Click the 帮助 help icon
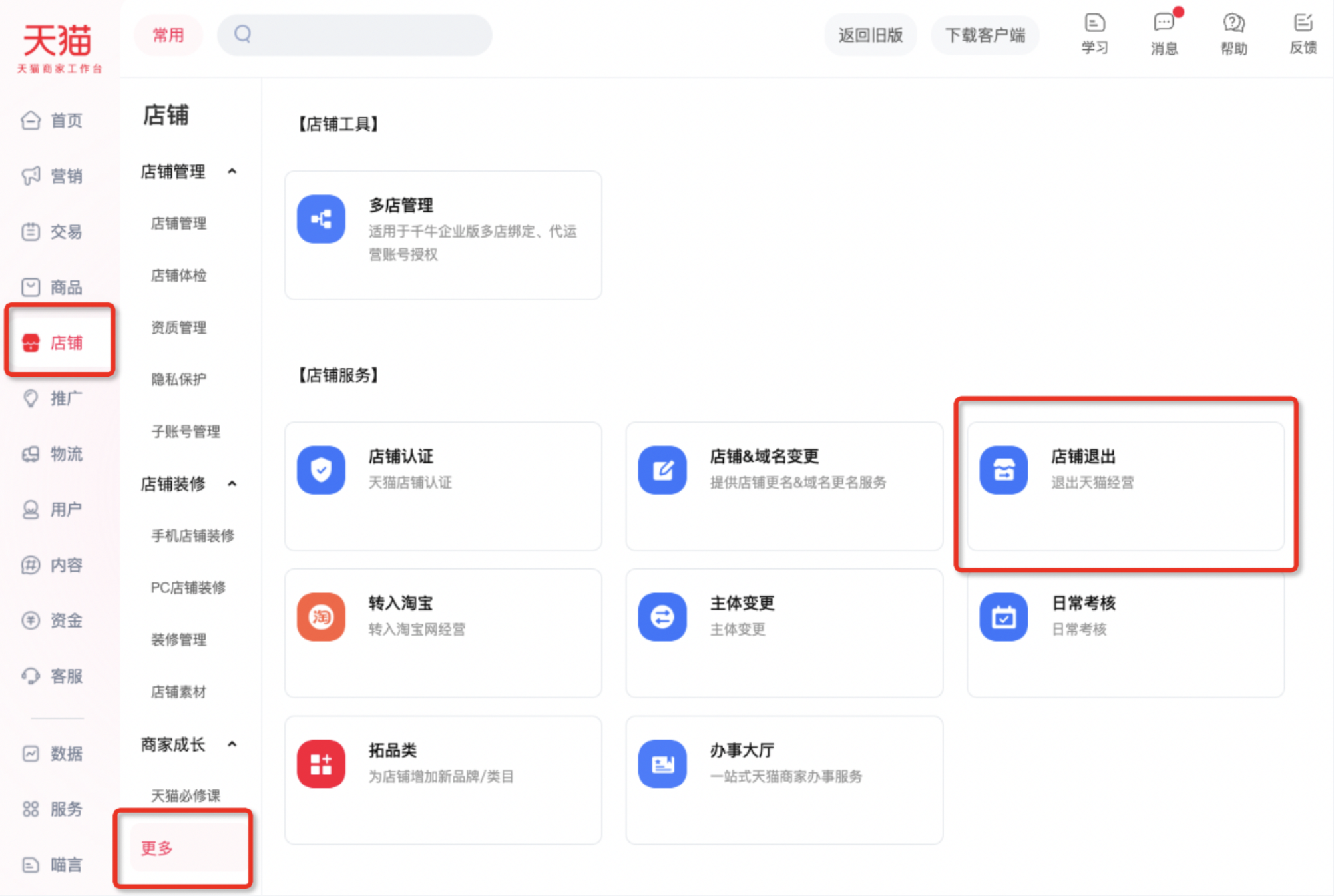The width and height of the screenshot is (1334, 896). (x=1233, y=33)
